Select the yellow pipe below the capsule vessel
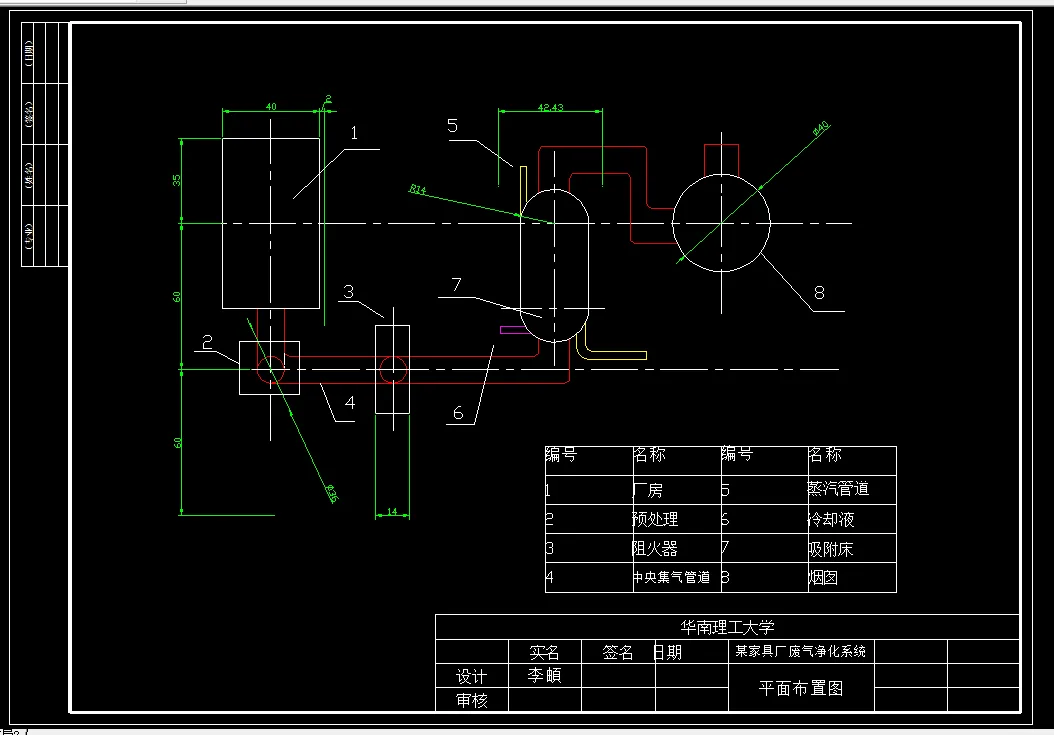Viewport: 1054px width, 735px height. coord(610,344)
